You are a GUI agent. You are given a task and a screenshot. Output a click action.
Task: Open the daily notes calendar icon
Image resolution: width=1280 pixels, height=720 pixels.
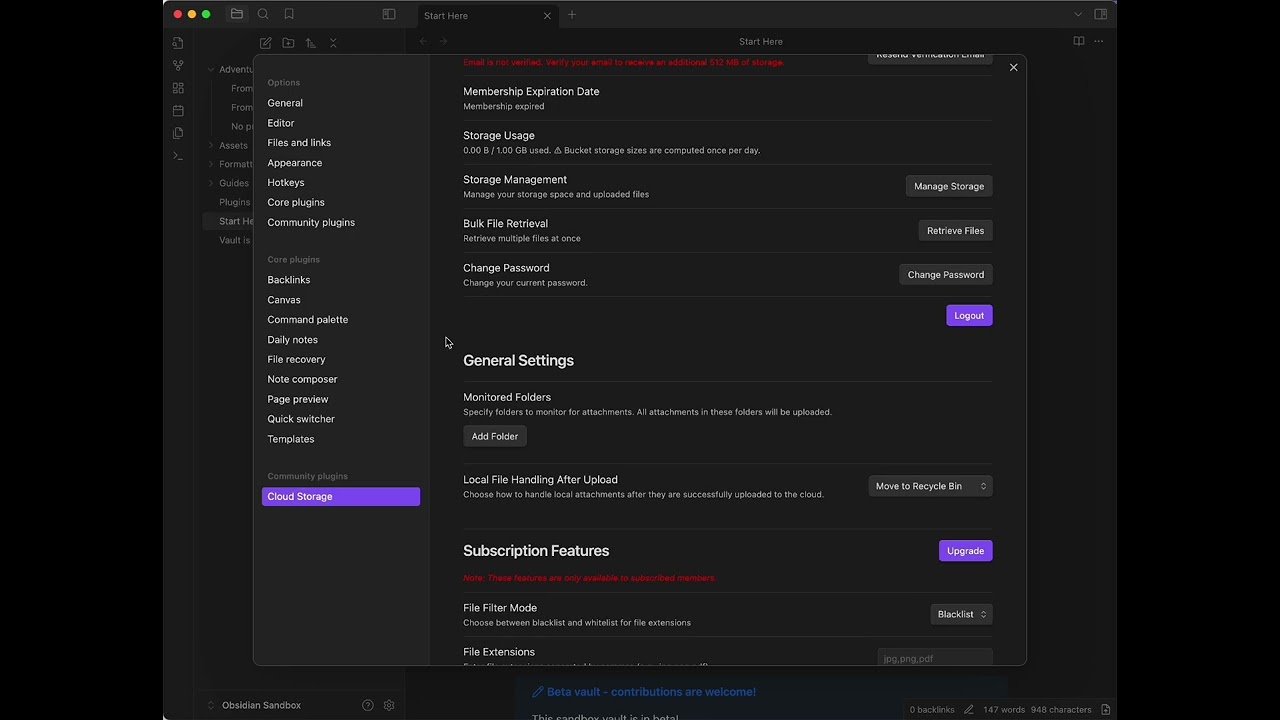[x=177, y=110]
